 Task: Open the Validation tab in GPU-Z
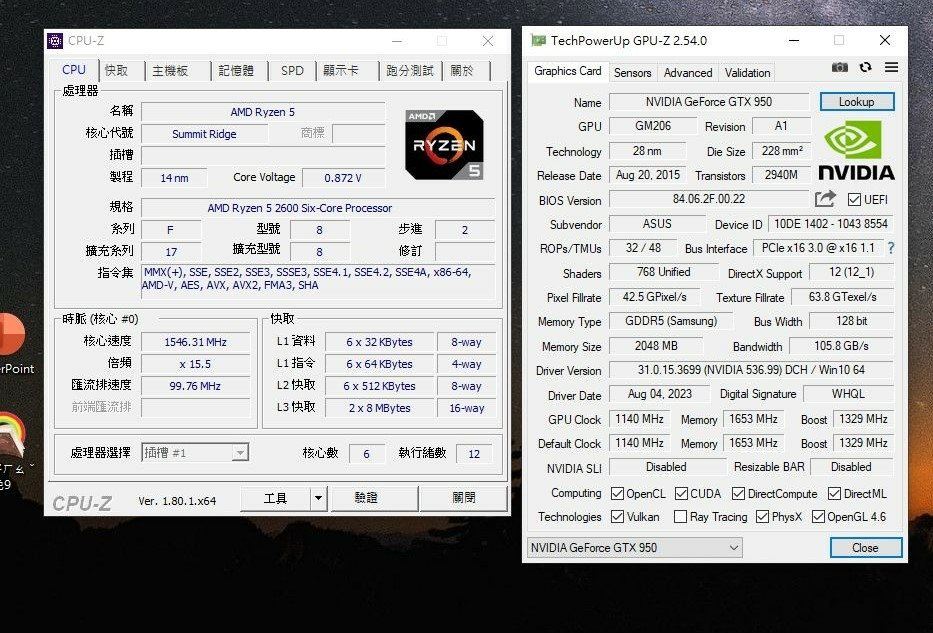click(x=747, y=73)
